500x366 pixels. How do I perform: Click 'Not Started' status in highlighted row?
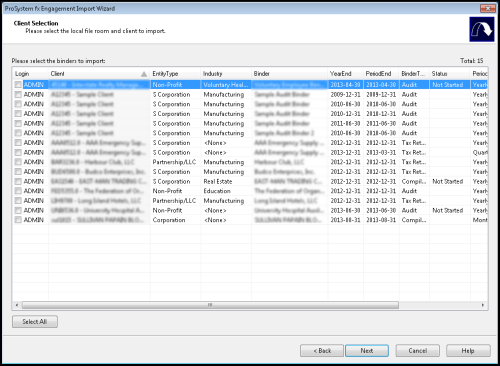(x=448, y=85)
